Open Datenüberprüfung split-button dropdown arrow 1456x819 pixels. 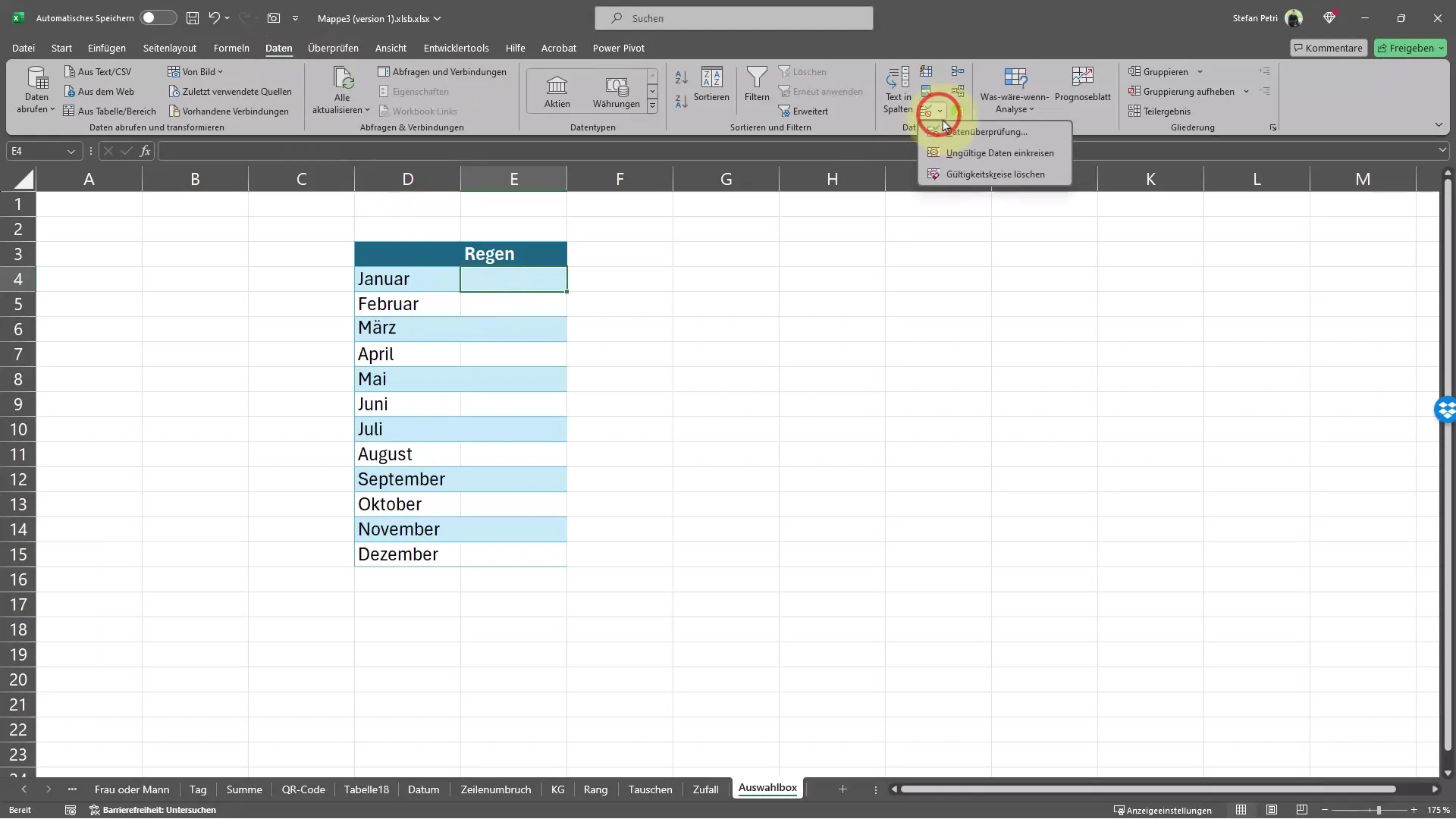(x=940, y=111)
